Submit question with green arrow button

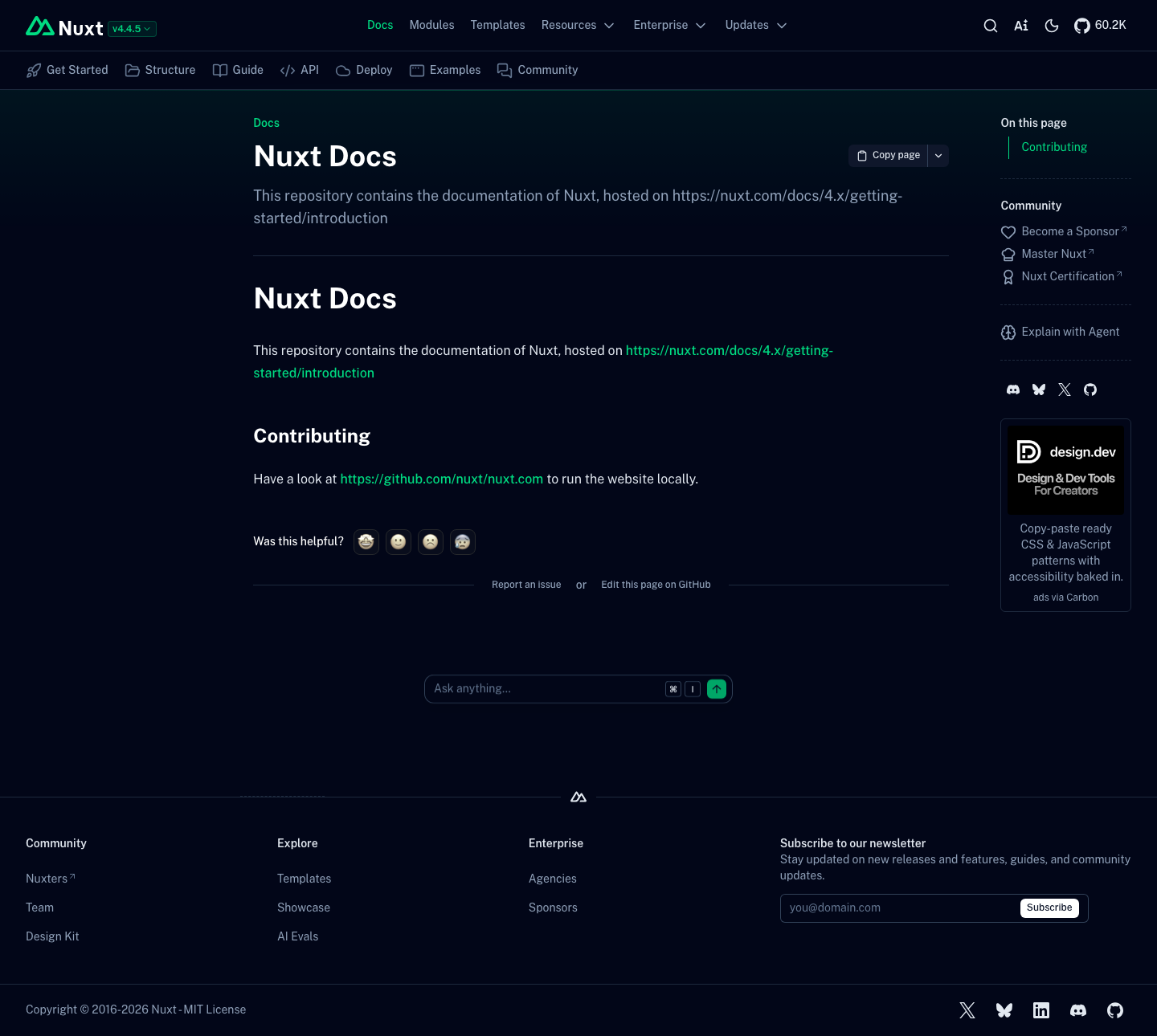point(717,689)
